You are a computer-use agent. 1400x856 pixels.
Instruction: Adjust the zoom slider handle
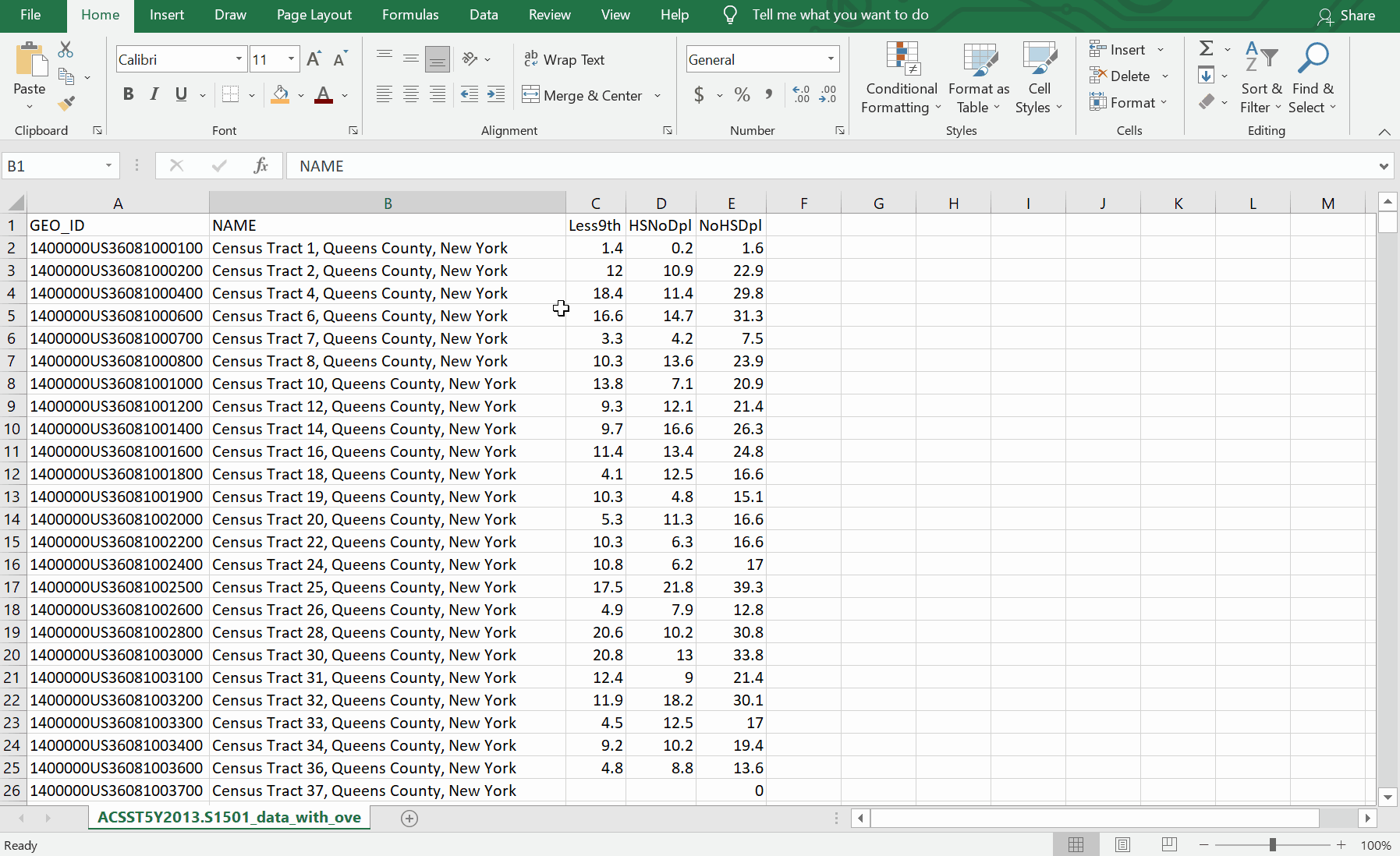click(x=1272, y=845)
